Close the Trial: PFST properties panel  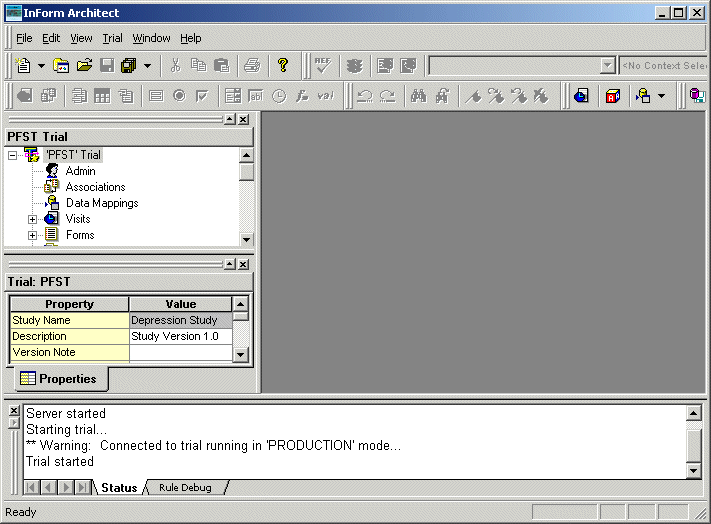[x=243, y=264]
